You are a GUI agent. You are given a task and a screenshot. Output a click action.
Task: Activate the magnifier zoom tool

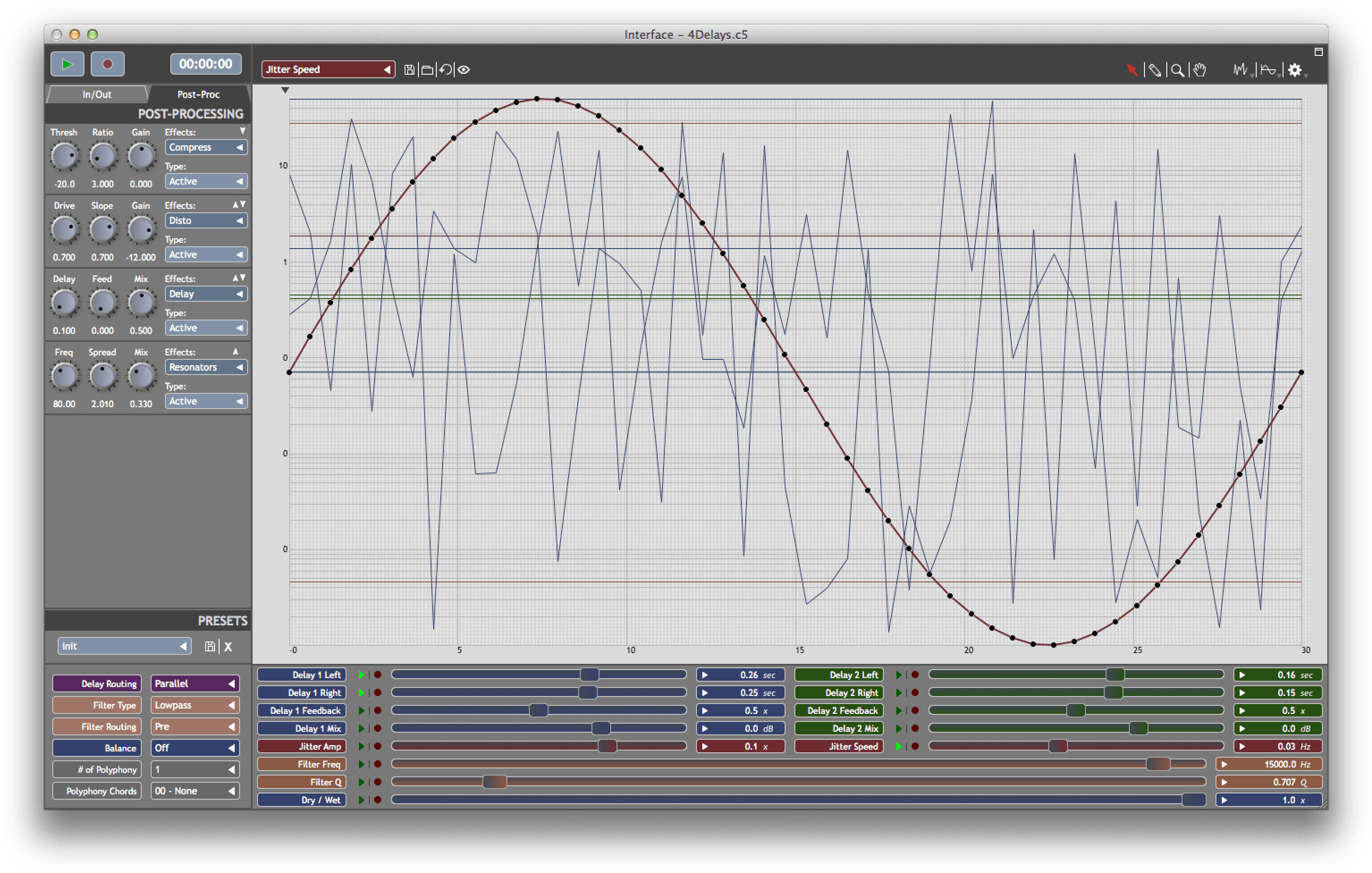coord(1178,70)
